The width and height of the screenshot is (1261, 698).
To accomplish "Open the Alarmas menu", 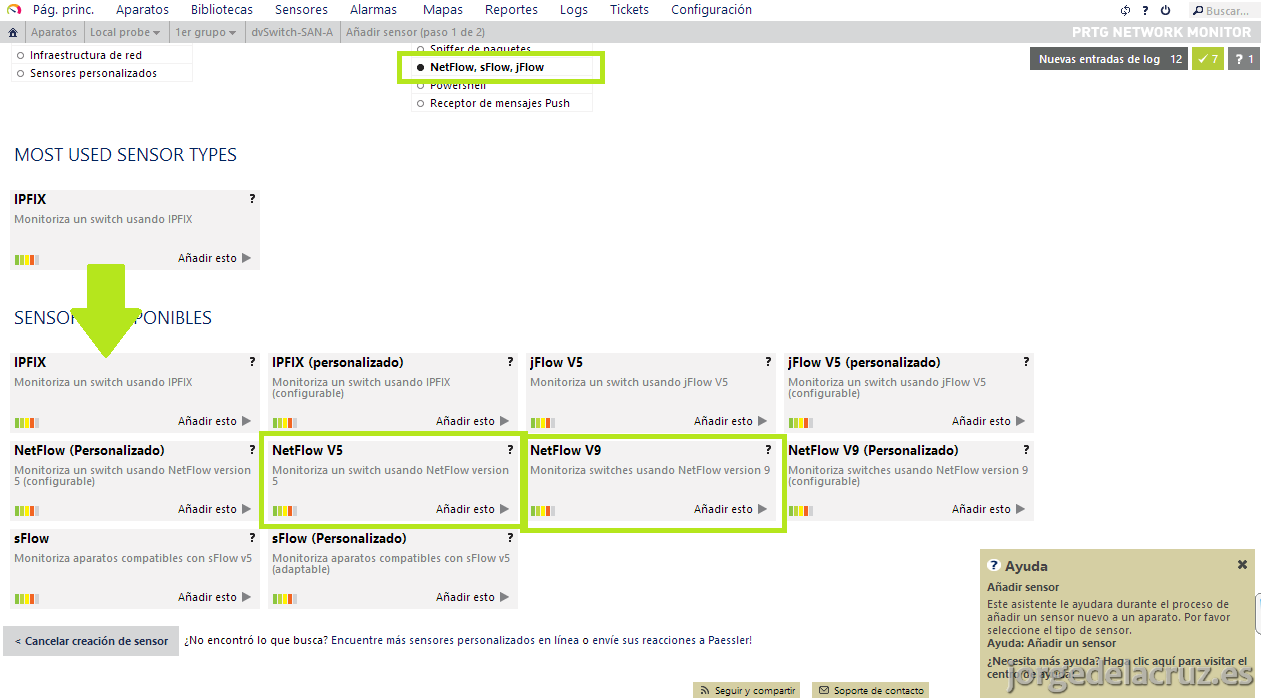I will click(x=374, y=10).
